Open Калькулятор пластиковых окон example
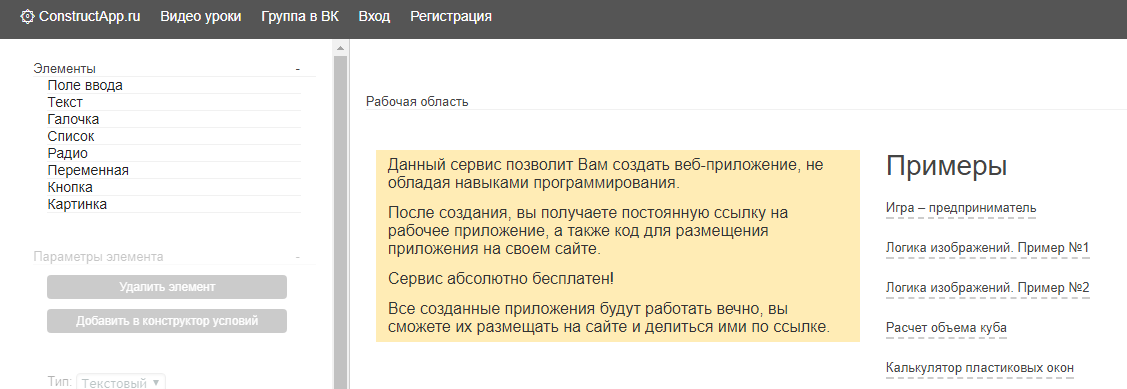Viewport: 1127px width, 389px height. point(980,368)
